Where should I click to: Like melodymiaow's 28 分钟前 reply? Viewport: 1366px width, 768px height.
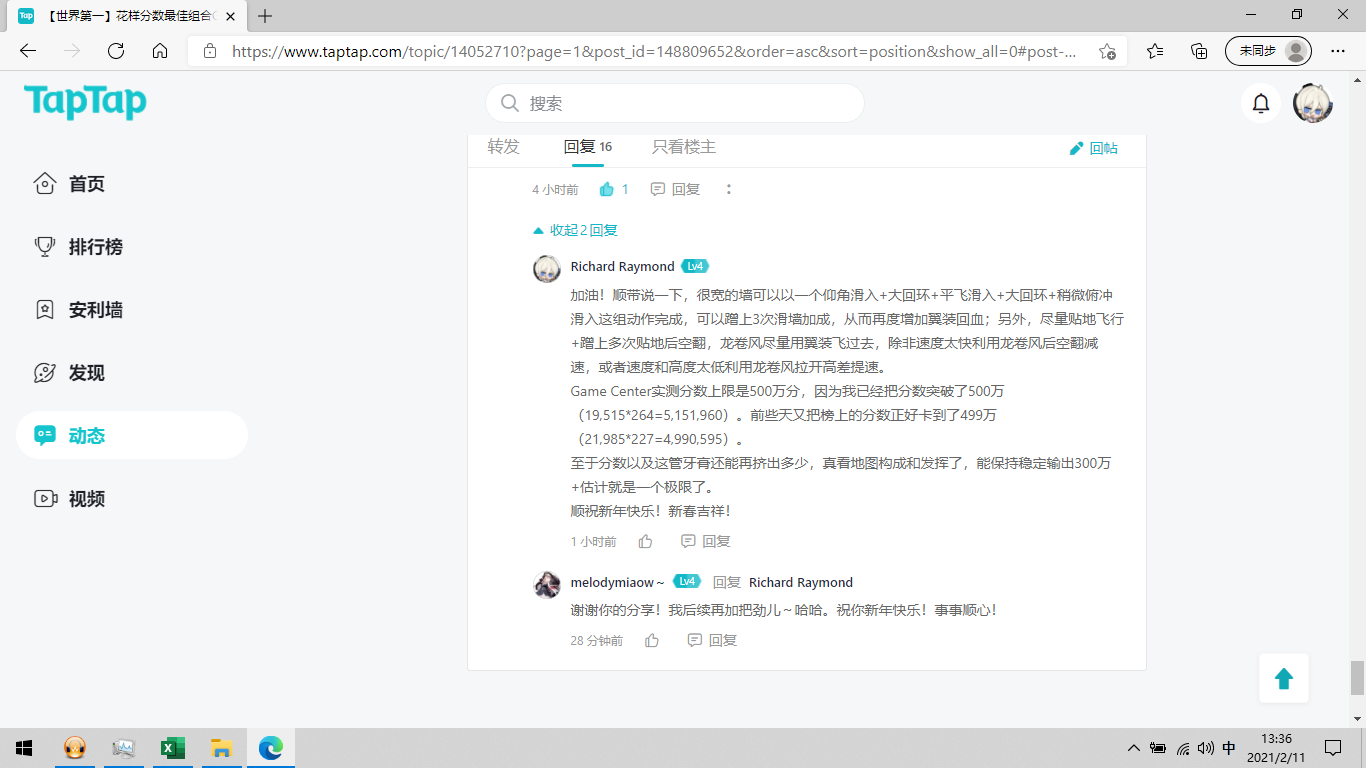pos(652,640)
